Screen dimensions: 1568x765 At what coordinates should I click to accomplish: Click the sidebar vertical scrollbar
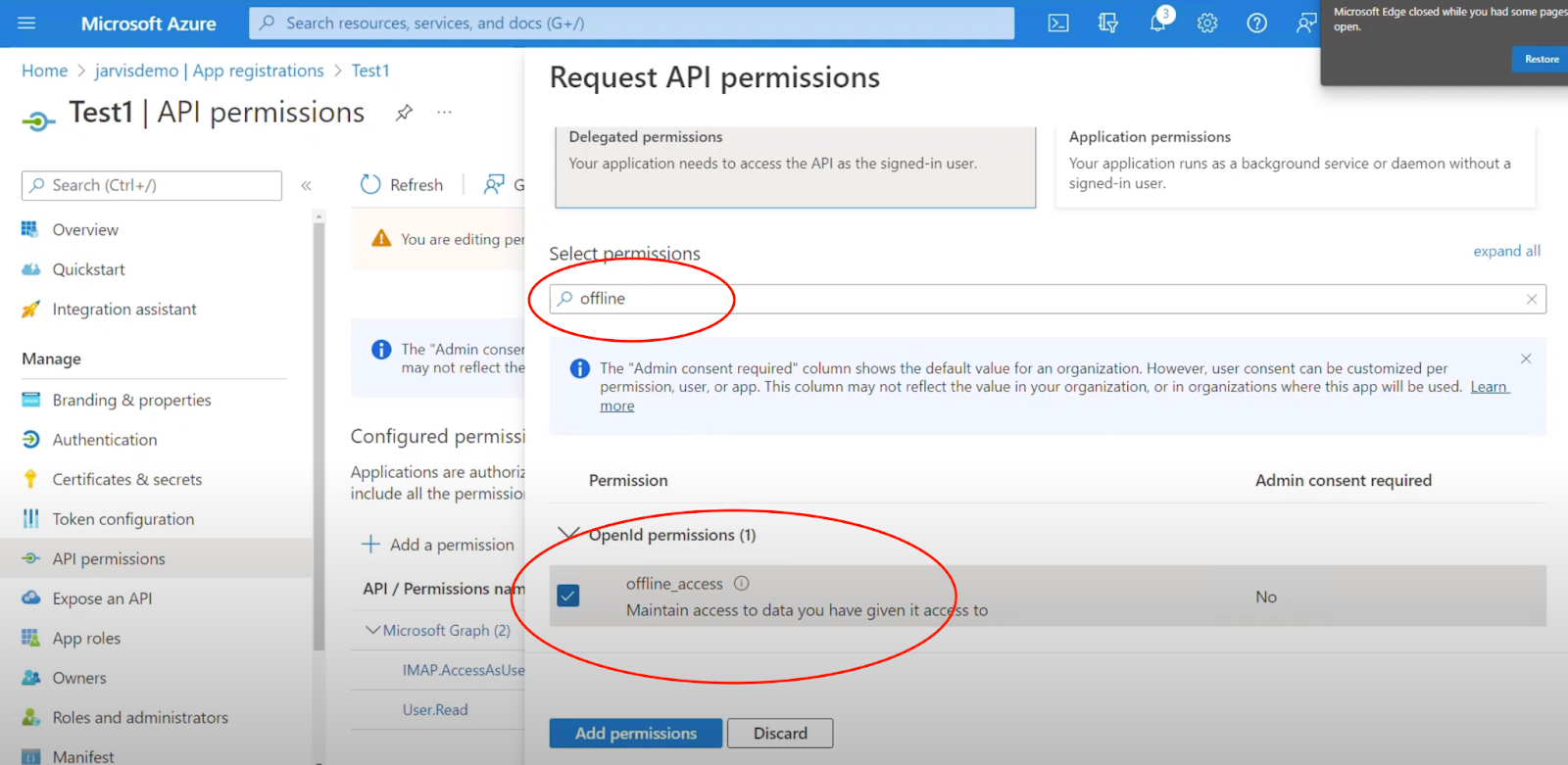[x=318, y=436]
